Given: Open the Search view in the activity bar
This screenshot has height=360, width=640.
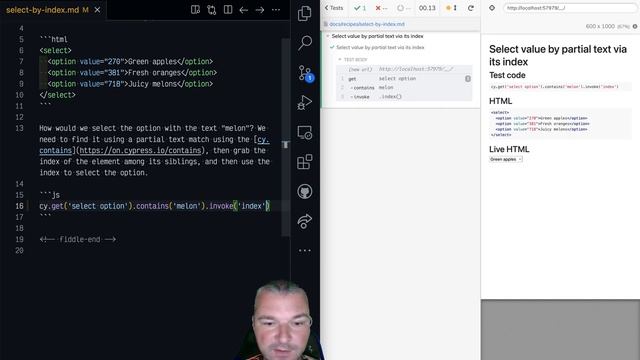Looking at the screenshot, I should (x=304, y=42).
